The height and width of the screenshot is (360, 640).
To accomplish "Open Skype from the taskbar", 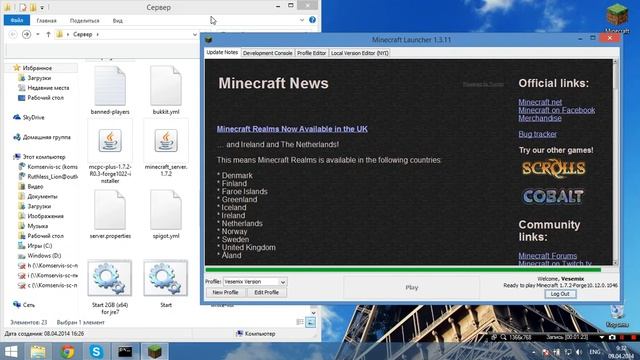I will pos(96,352).
